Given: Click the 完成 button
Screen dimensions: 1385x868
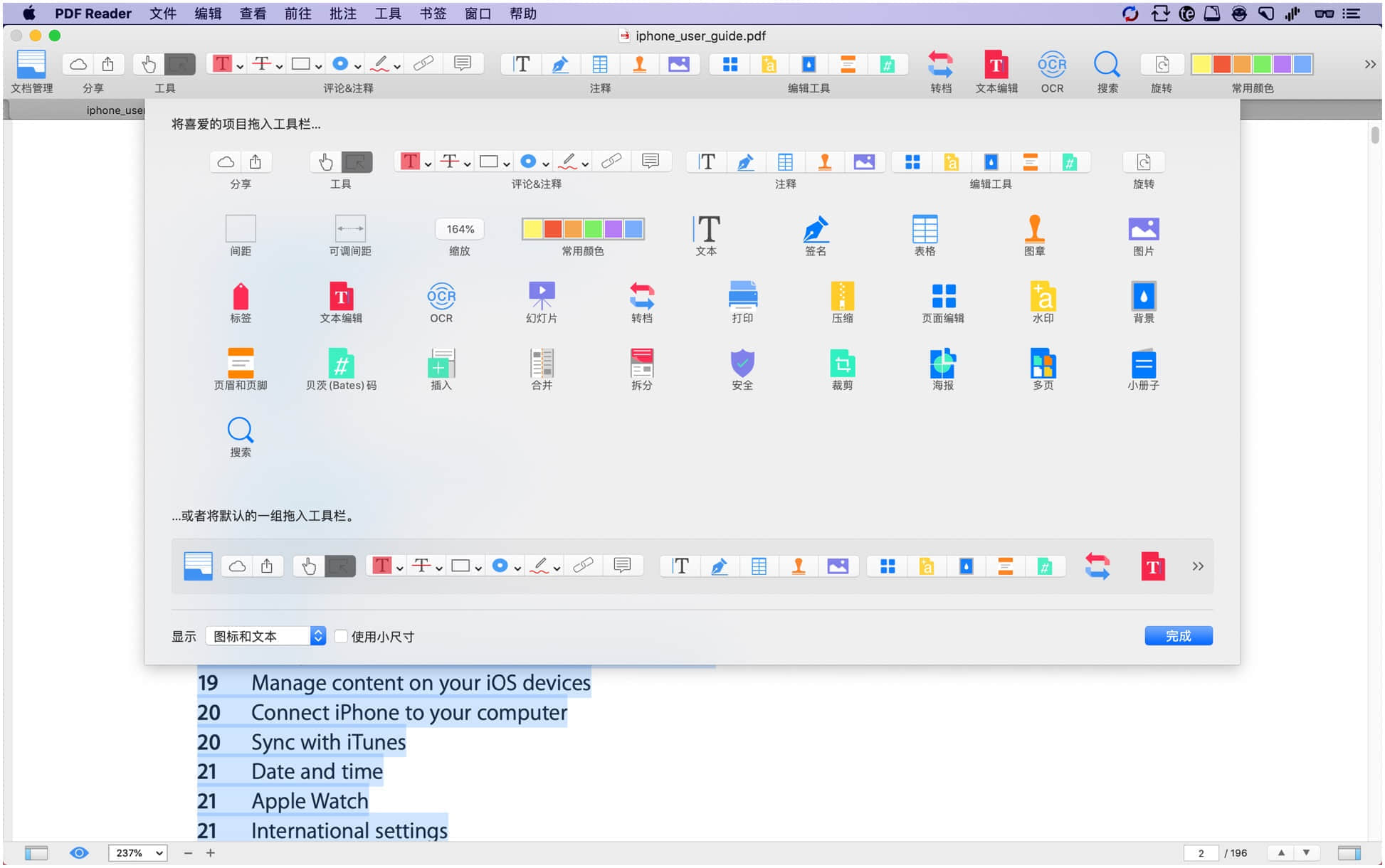Looking at the screenshot, I should (x=1179, y=636).
